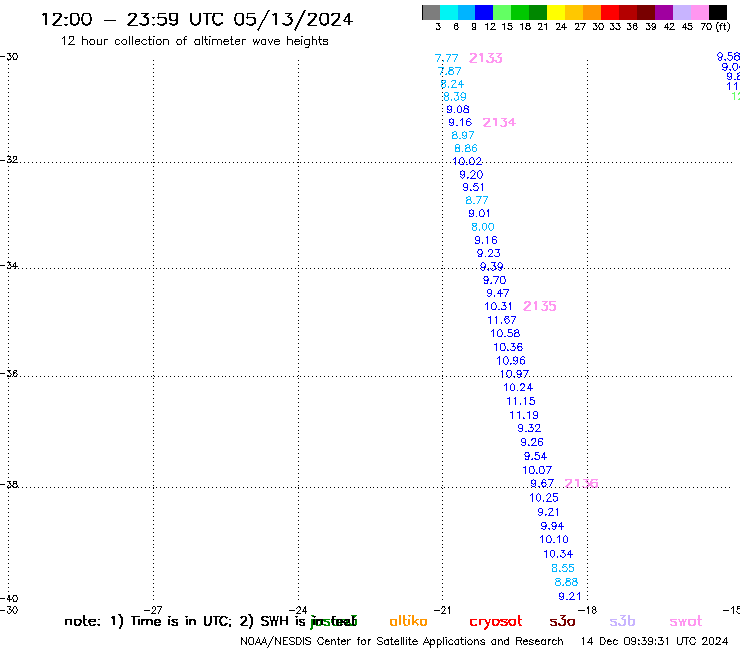Click the title 12:00 – 23:59 UTC 05/13/2024
740x650 pixels.
(197, 19)
